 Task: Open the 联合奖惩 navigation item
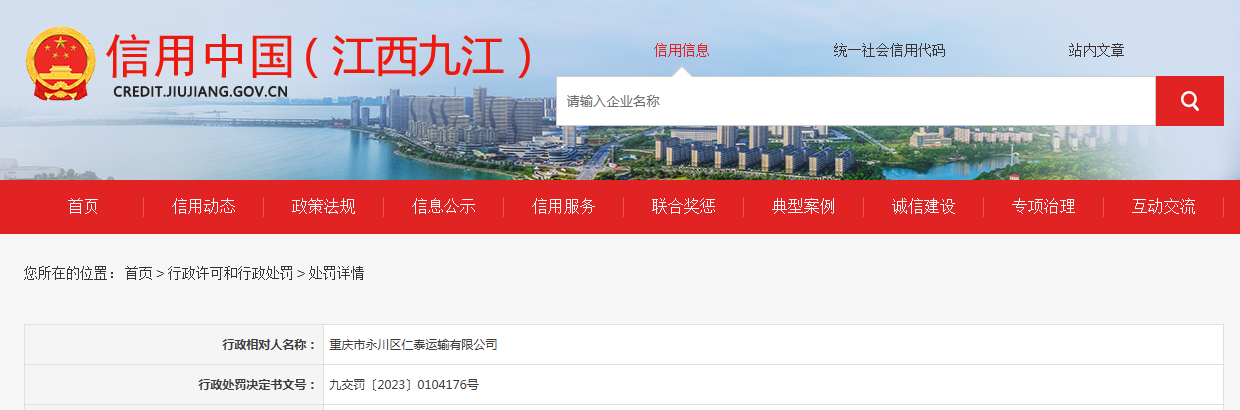coord(684,207)
